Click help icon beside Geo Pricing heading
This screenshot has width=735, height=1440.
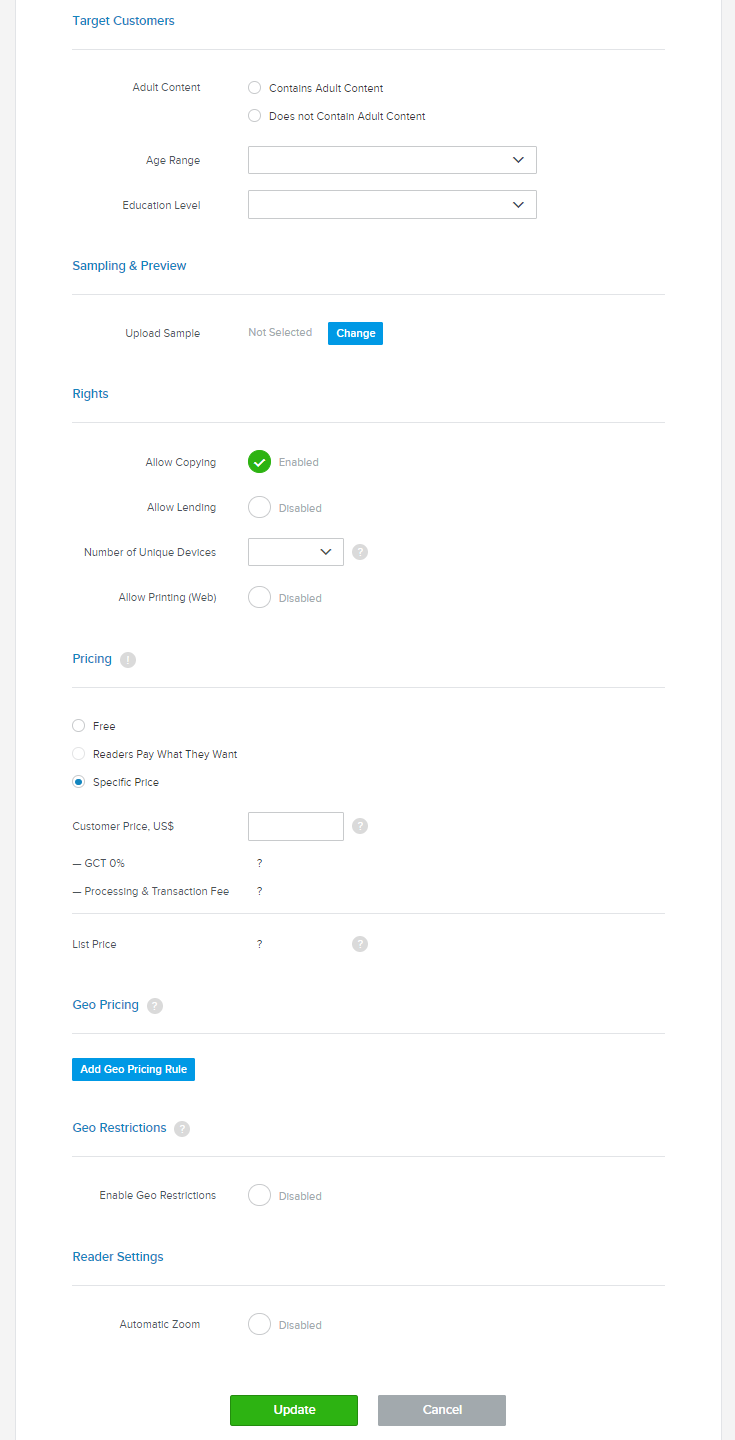155,1006
